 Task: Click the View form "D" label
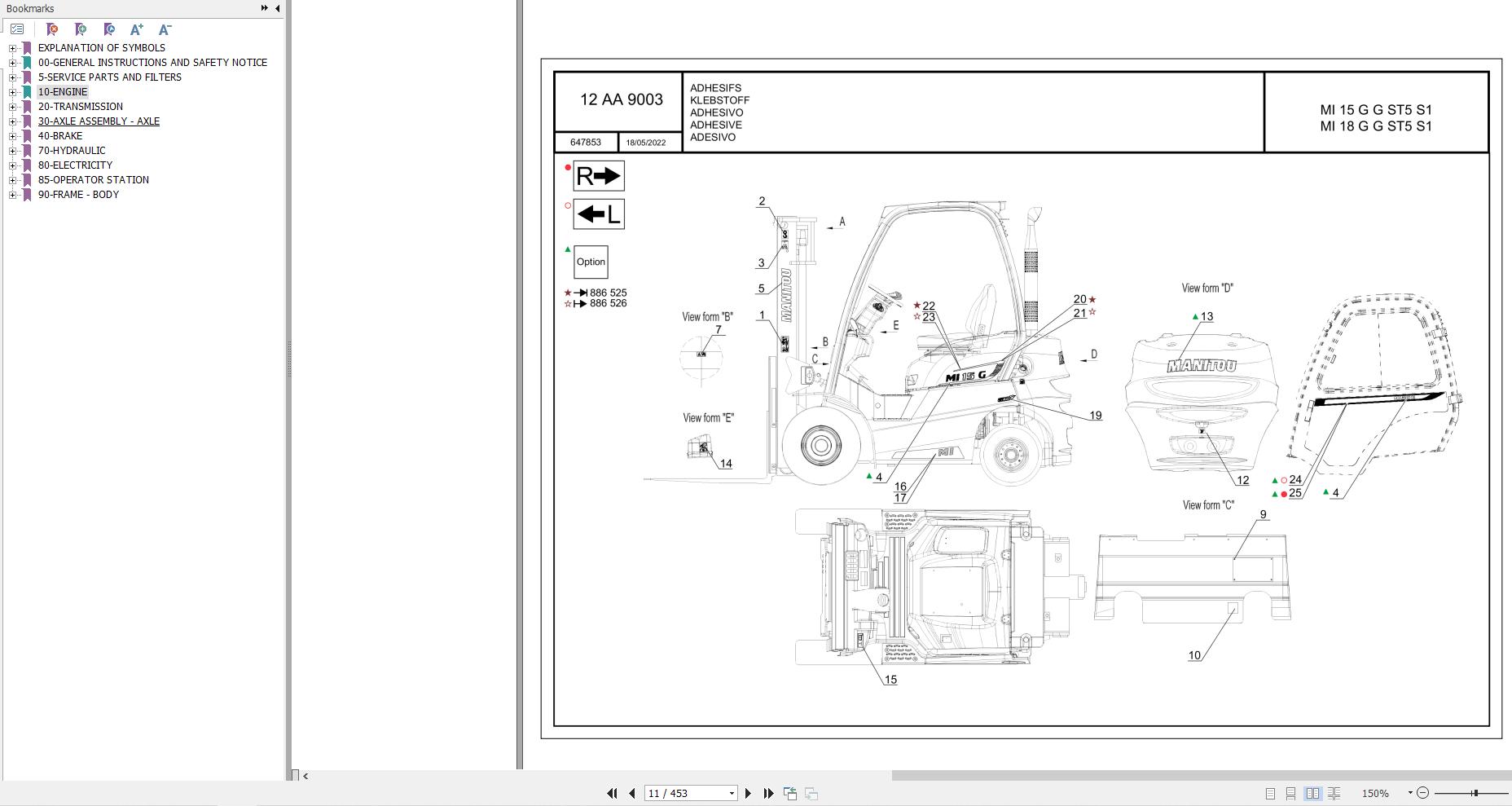click(1207, 288)
